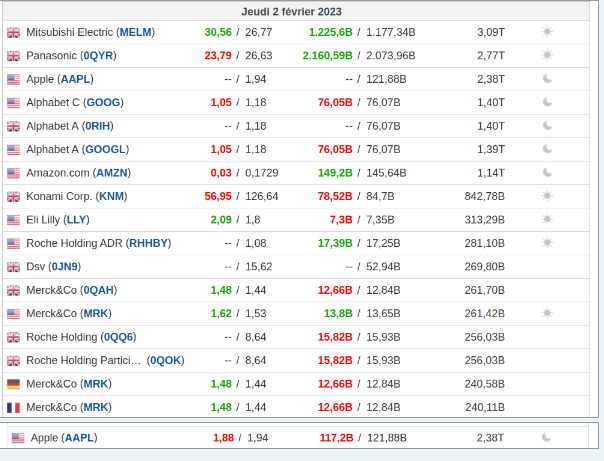Click the Jeudi 2 février 2023 date header

tap(291, 12)
